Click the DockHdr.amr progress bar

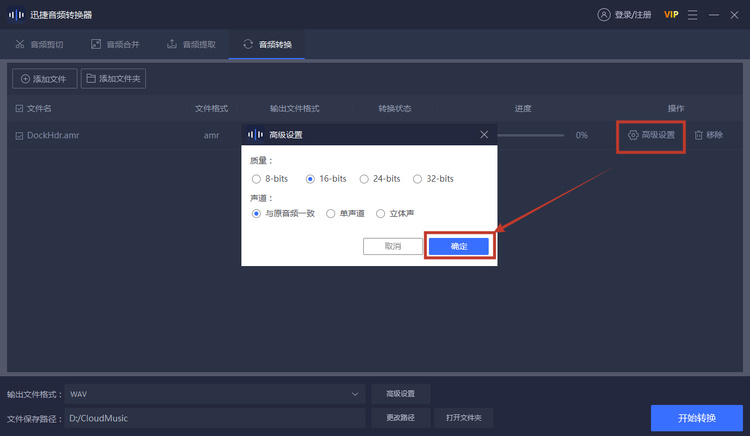pyautogui.click(x=531, y=135)
